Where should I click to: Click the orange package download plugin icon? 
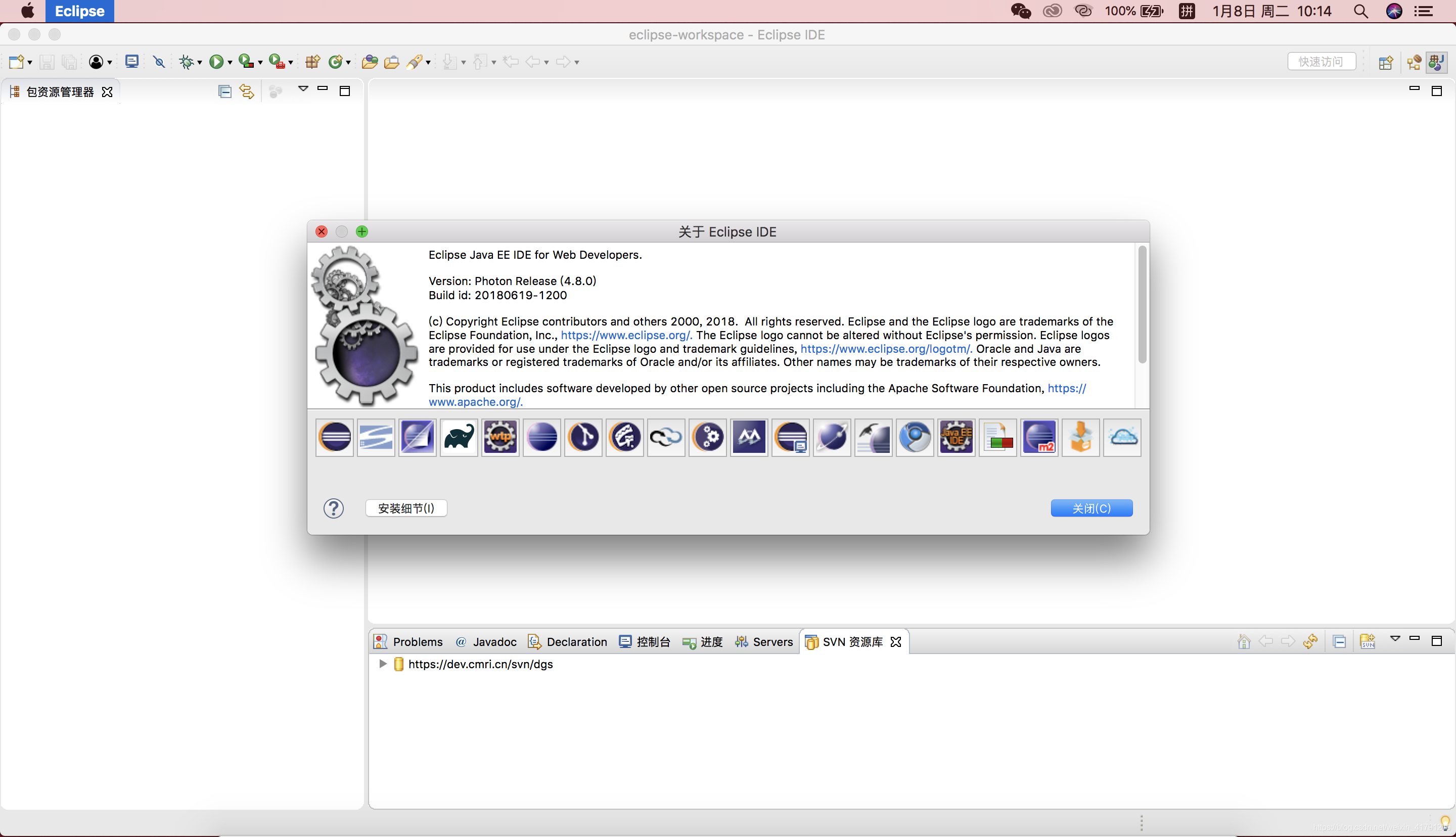click(x=1080, y=438)
